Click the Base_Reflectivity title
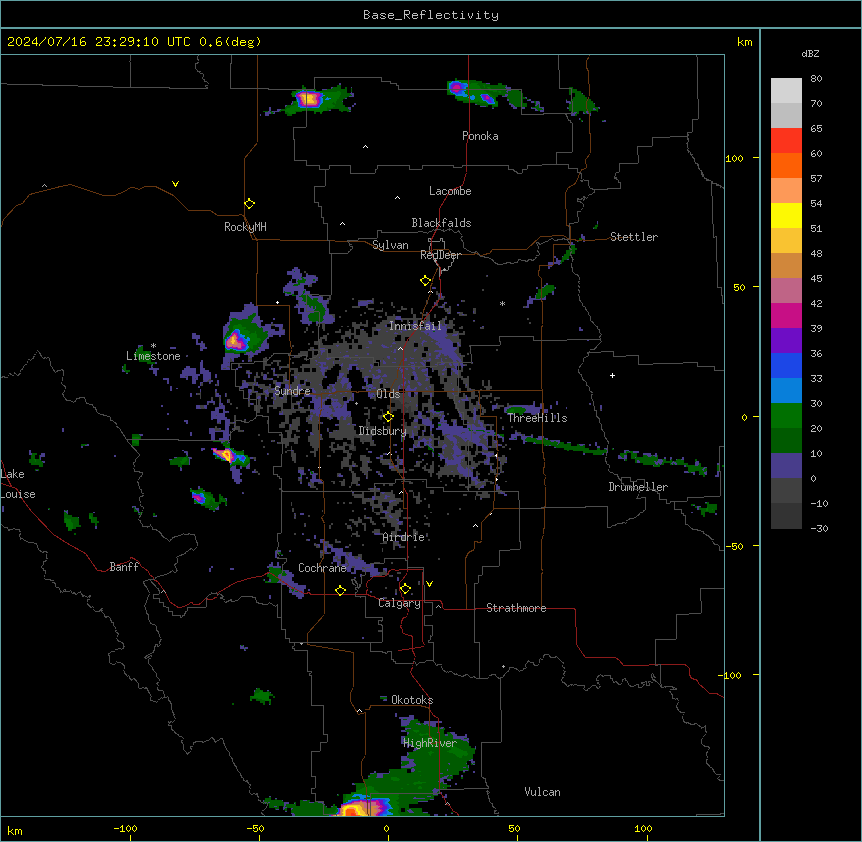Viewport: 862px width, 842px height. point(431,15)
